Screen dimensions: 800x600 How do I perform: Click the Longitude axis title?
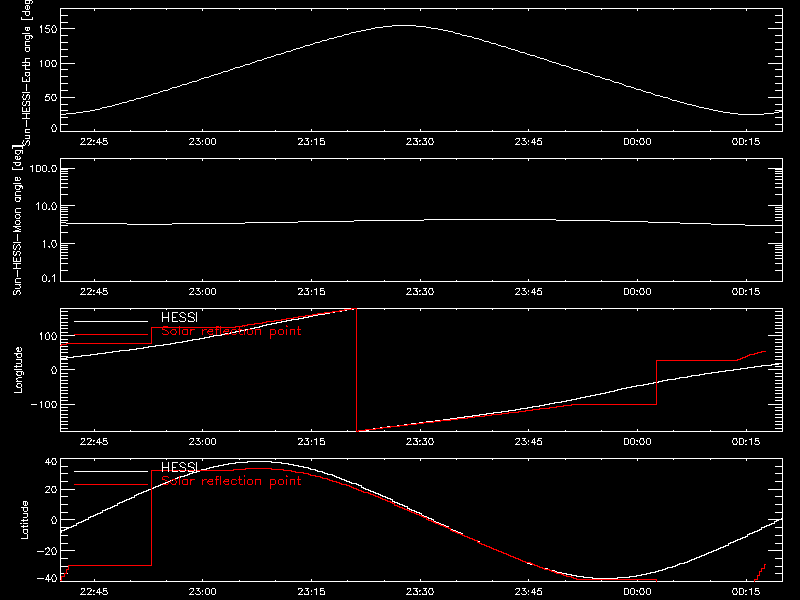pos(18,370)
